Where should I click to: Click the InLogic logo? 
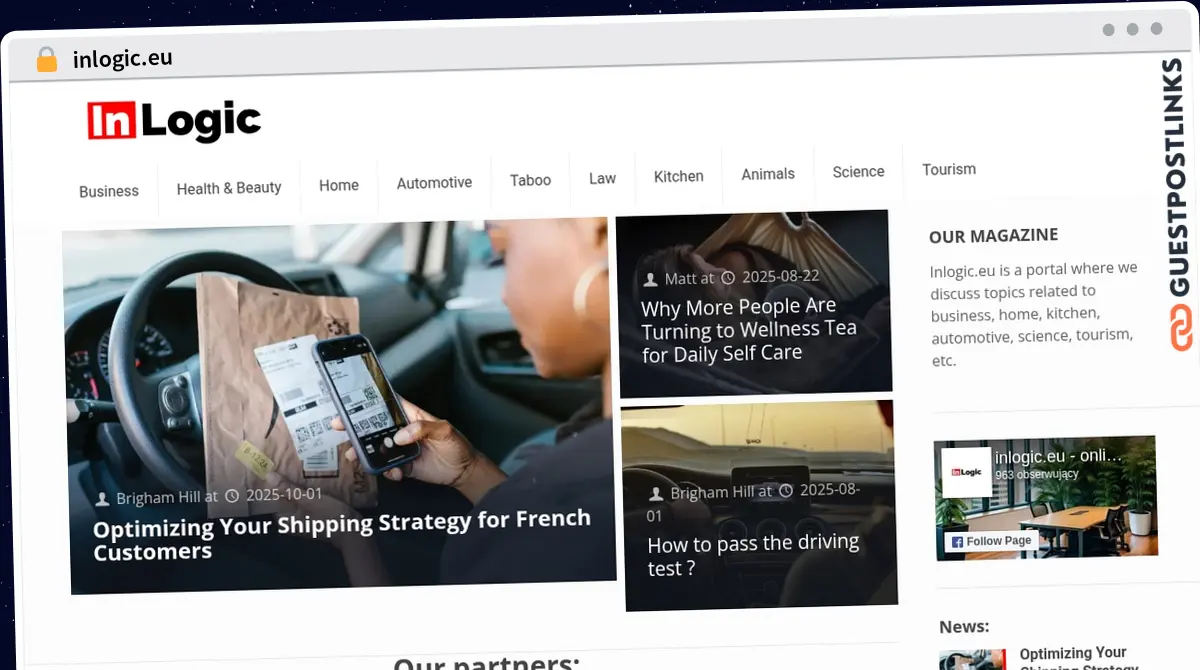pyautogui.click(x=174, y=121)
